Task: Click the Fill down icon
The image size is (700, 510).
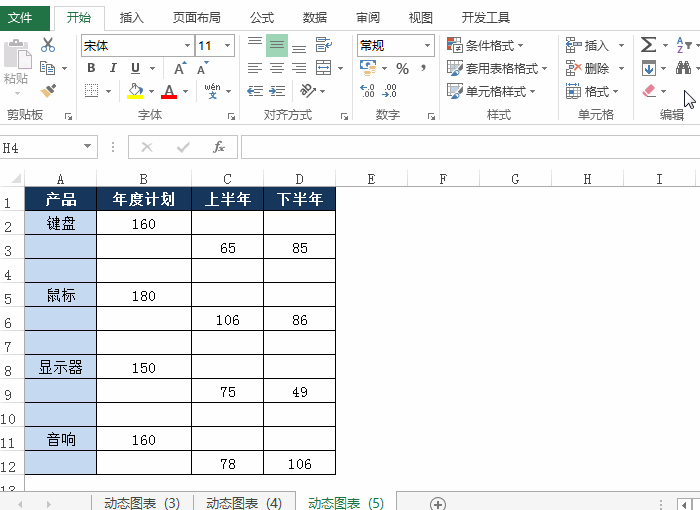Action: pyautogui.click(x=649, y=68)
